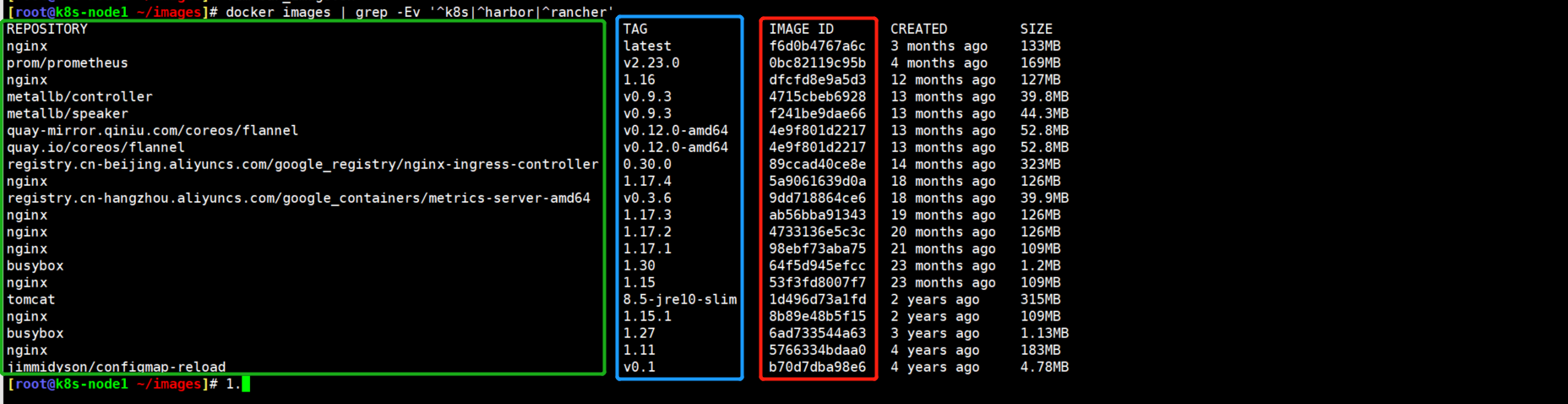This screenshot has height=404, width=1568.
Task: Click the tag value 1.27
Action: pyautogui.click(x=640, y=333)
